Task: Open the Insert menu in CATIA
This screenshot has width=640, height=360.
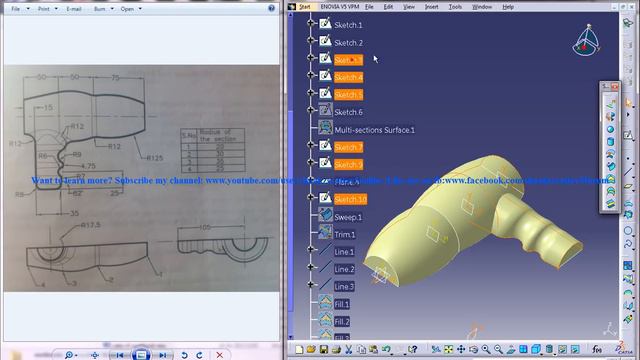Action: point(431,7)
